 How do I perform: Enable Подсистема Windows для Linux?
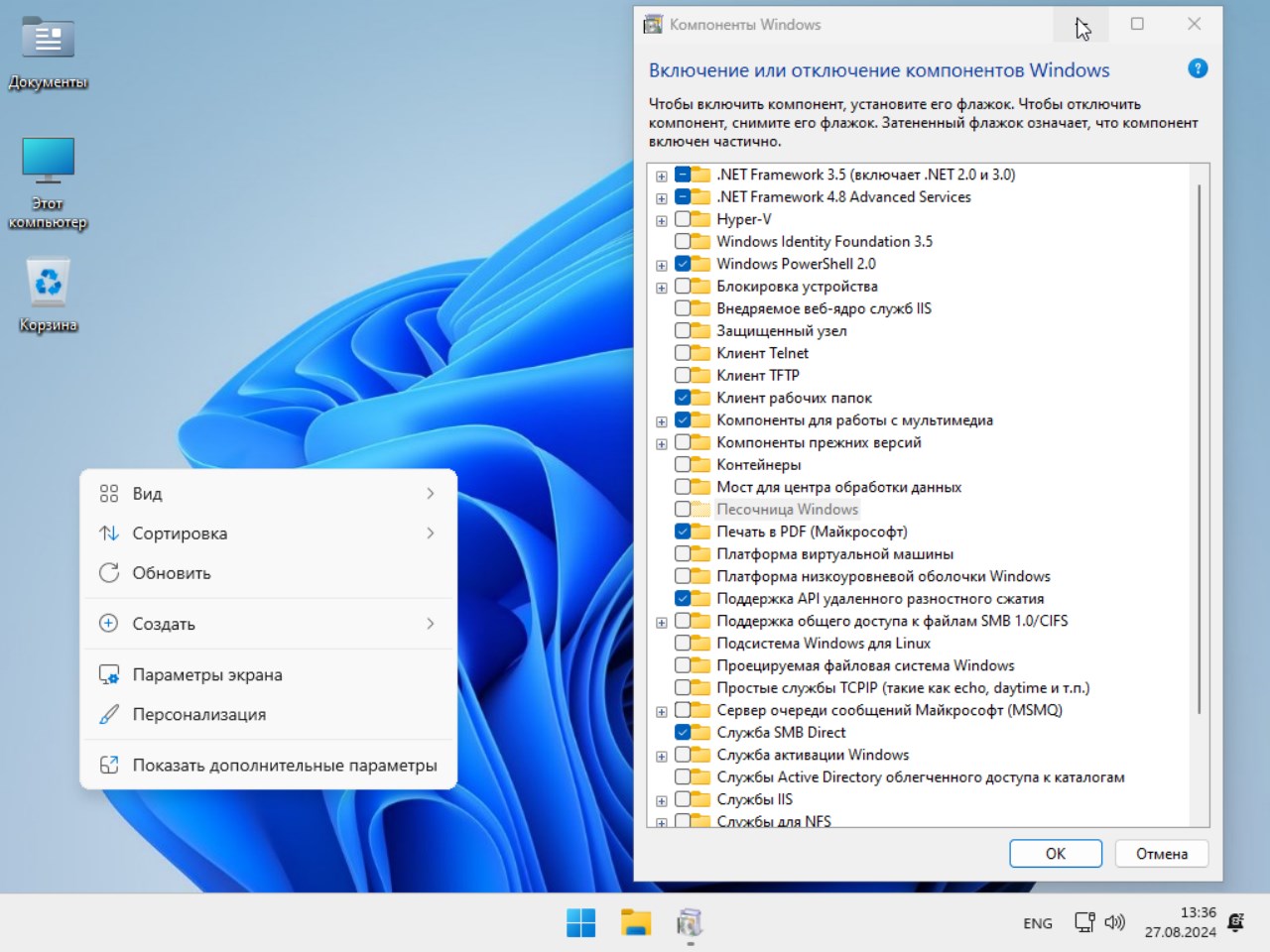pos(684,643)
